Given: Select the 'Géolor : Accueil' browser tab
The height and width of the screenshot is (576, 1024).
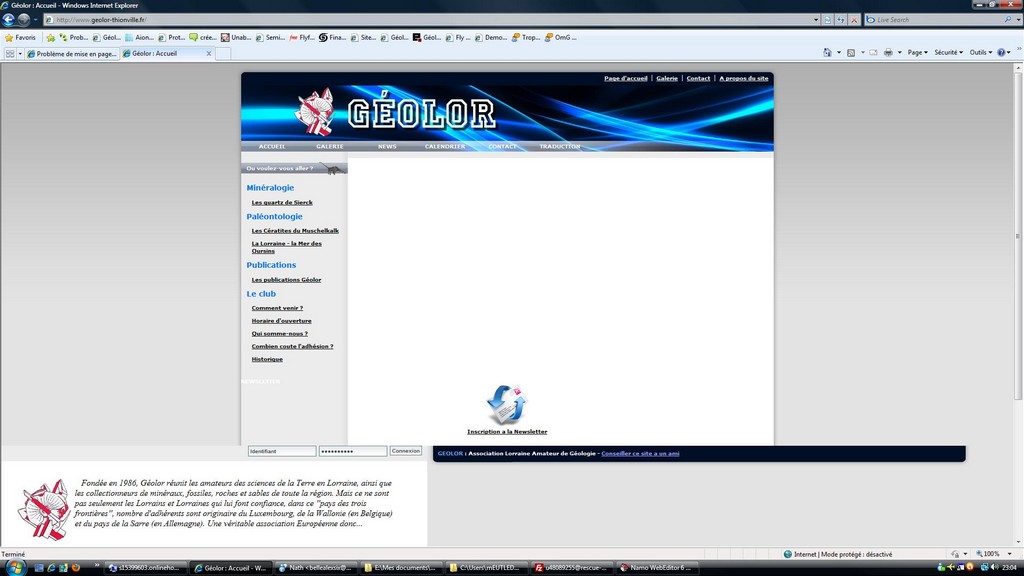Looking at the screenshot, I should [167, 54].
